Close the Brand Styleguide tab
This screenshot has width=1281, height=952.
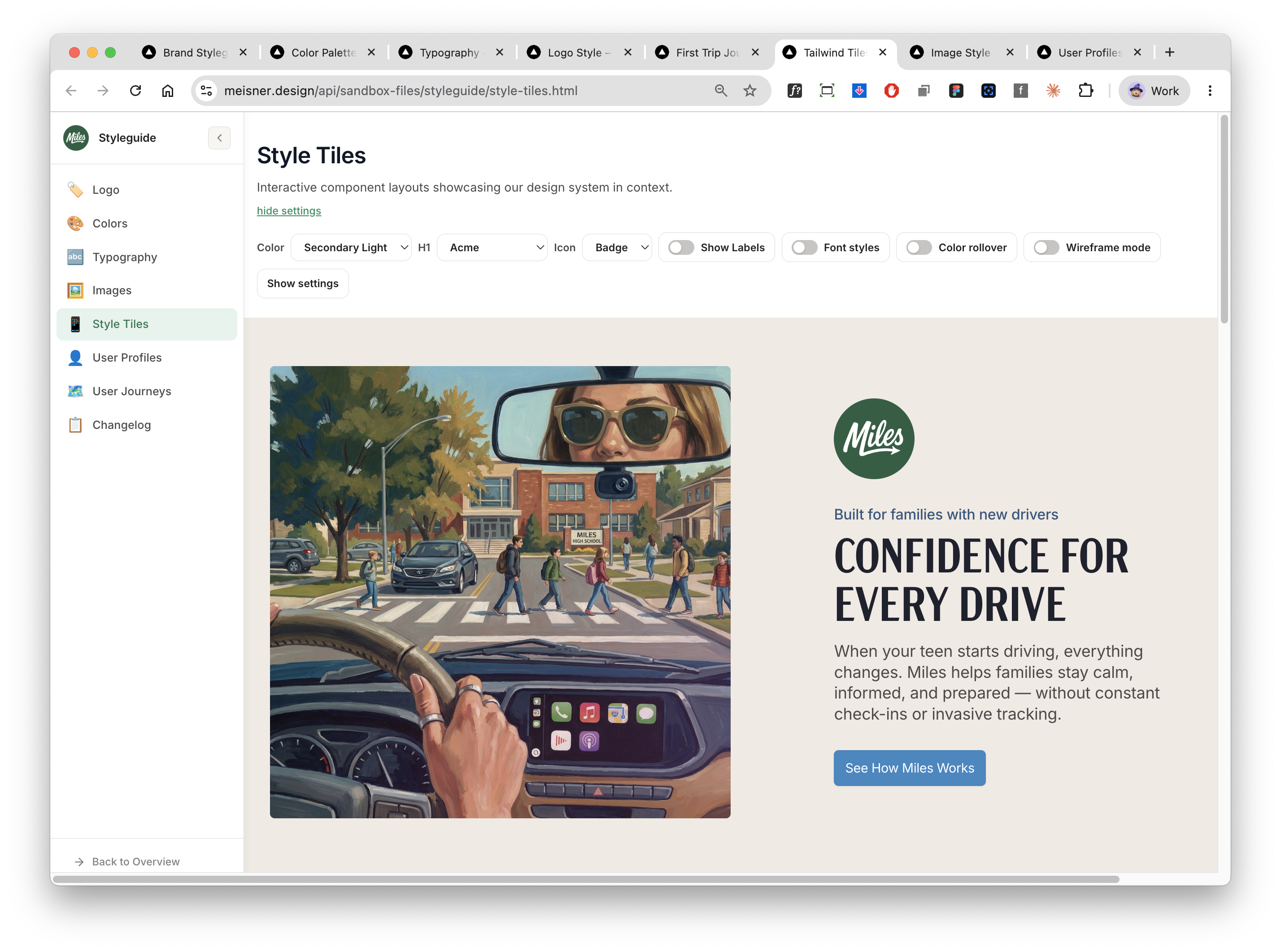tap(243, 52)
